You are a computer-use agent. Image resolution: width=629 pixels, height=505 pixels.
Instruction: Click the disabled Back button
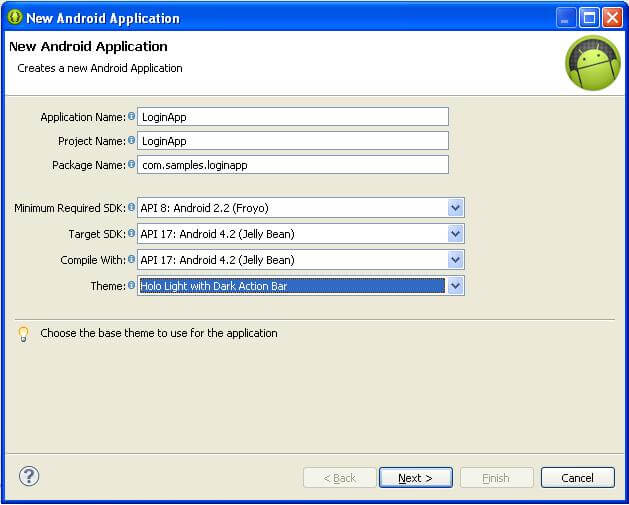tap(340, 478)
